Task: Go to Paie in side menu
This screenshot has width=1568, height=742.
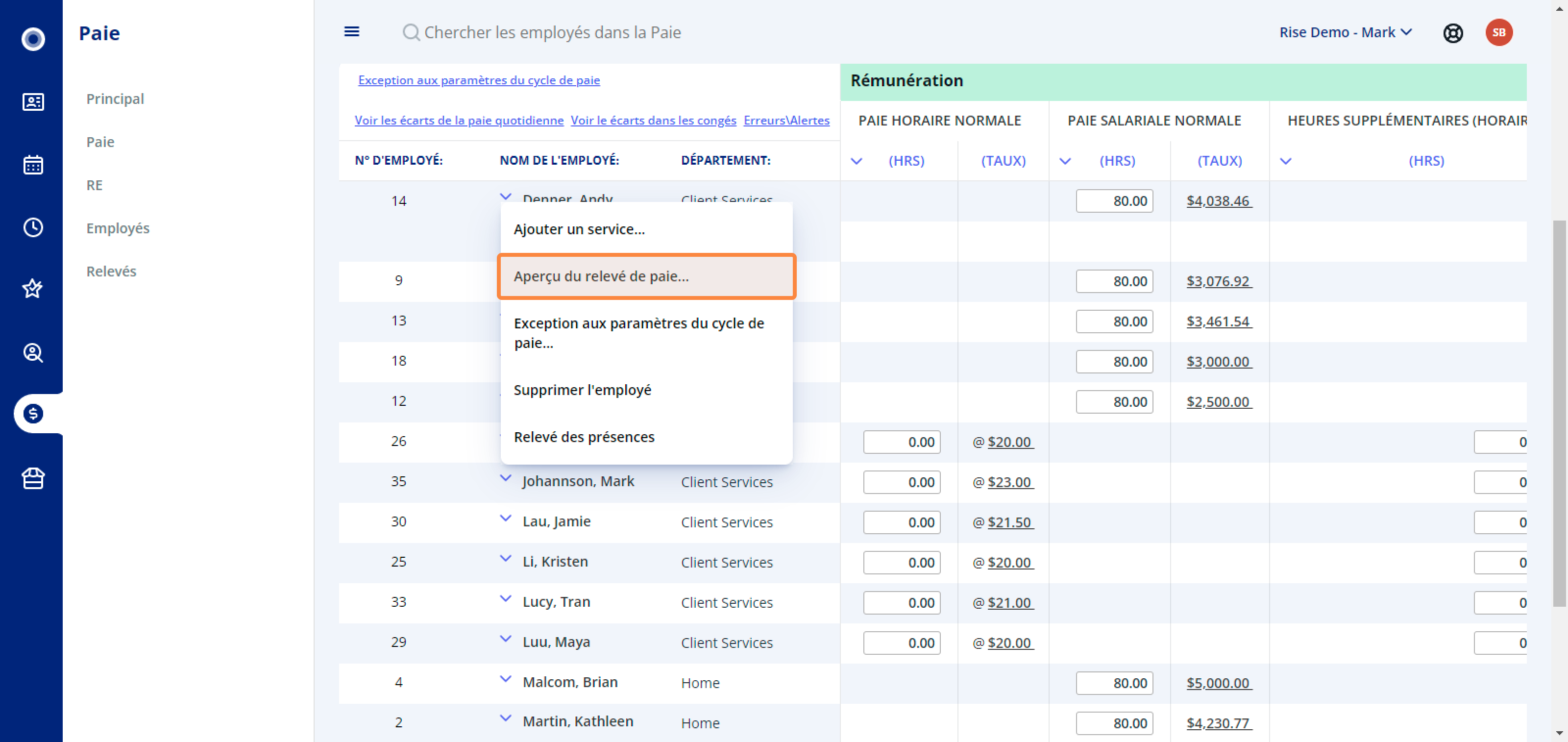Action: tap(100, 142)
